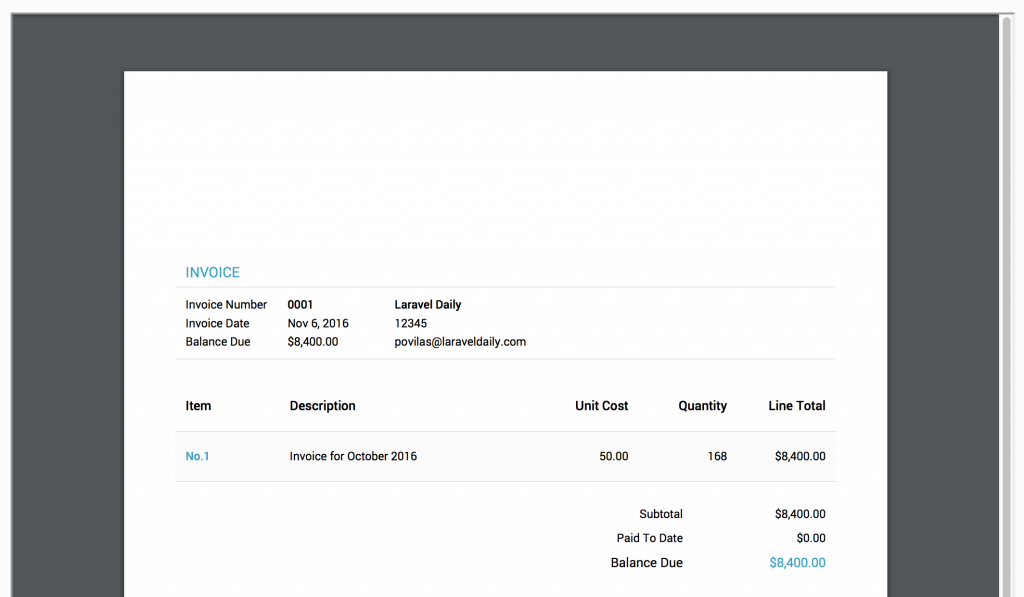The height and width of the screenshot is (597, 1024).
Task: Click the company name Laravel Daily
Action: point(428,304)
